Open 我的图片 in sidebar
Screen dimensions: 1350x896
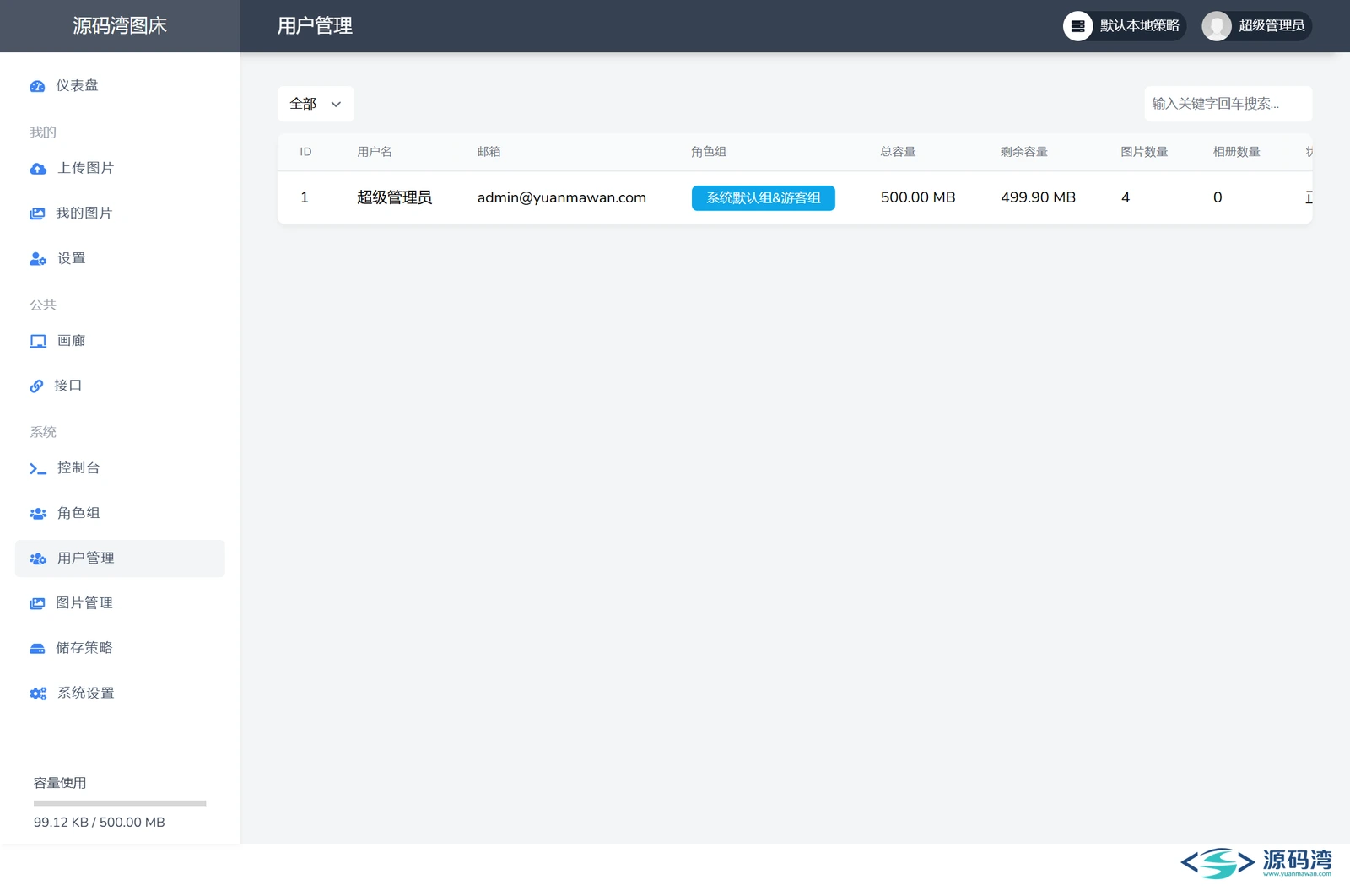pos(120,213)
